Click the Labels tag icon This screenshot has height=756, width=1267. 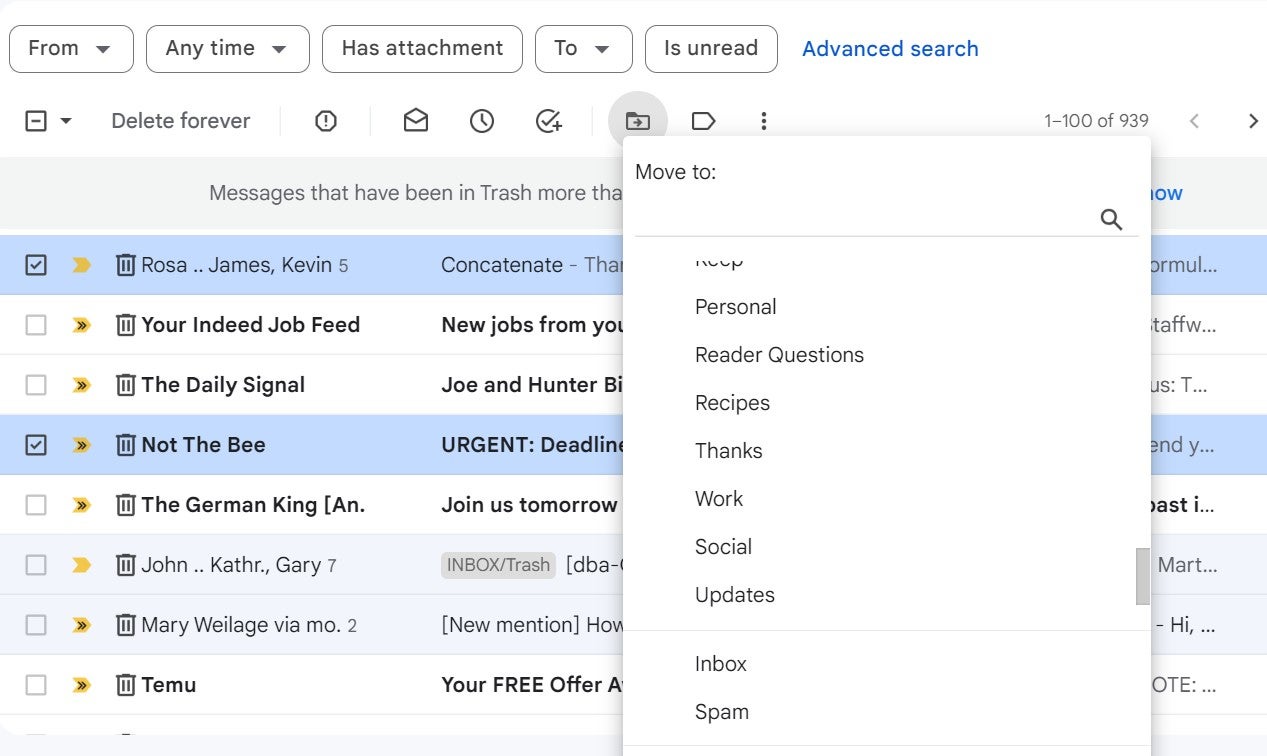pyautogui.click(x=703, y=121)
